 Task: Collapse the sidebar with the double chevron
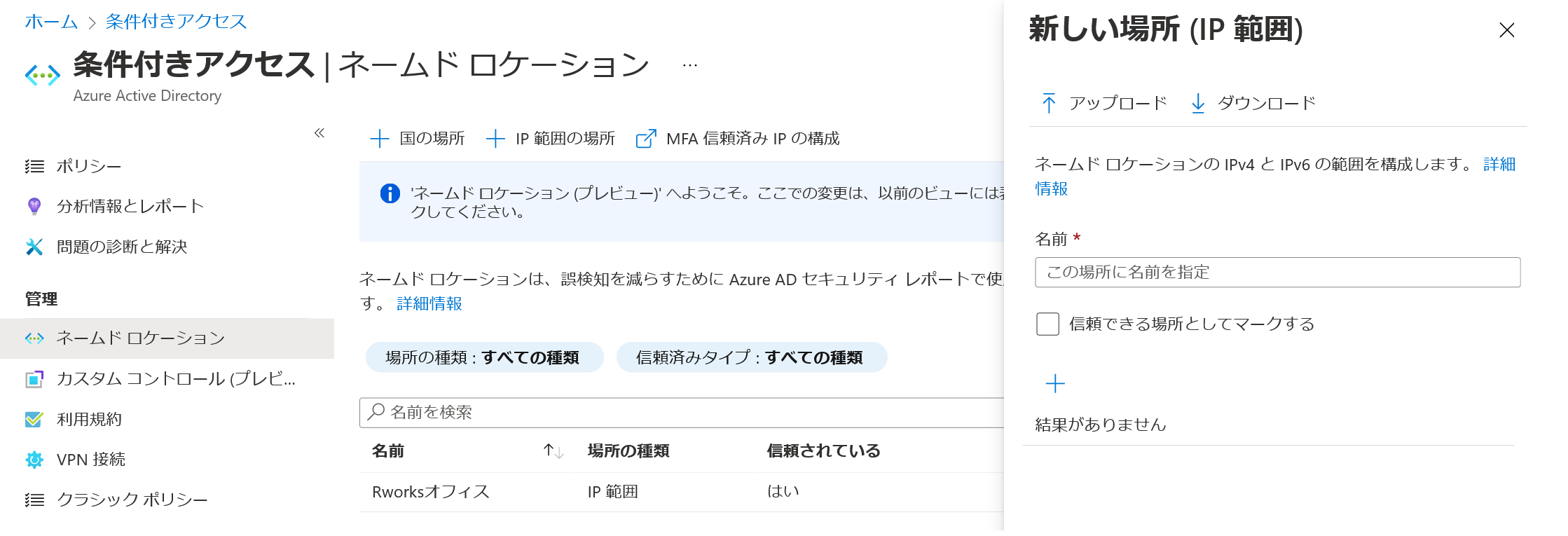click(319, 132)
